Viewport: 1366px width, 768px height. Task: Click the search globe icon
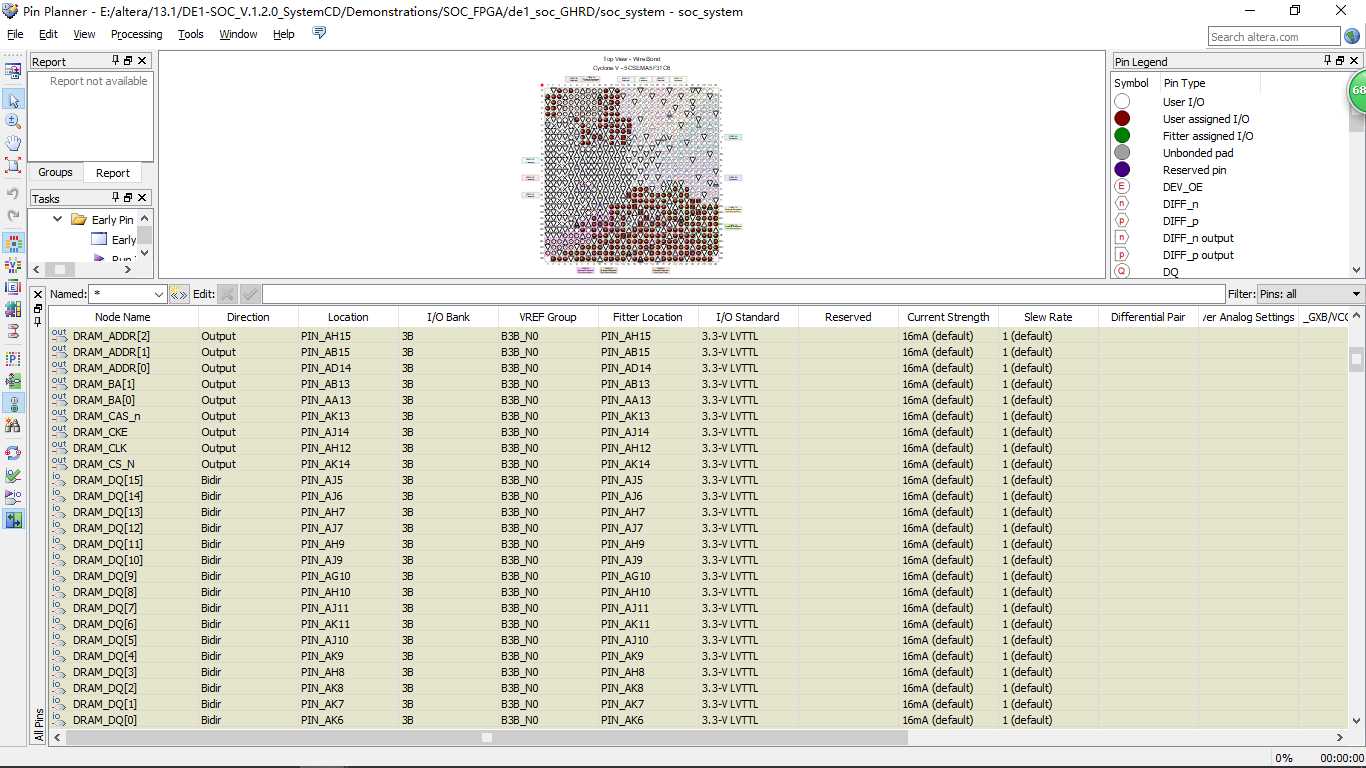click(x=1352, y=37)
